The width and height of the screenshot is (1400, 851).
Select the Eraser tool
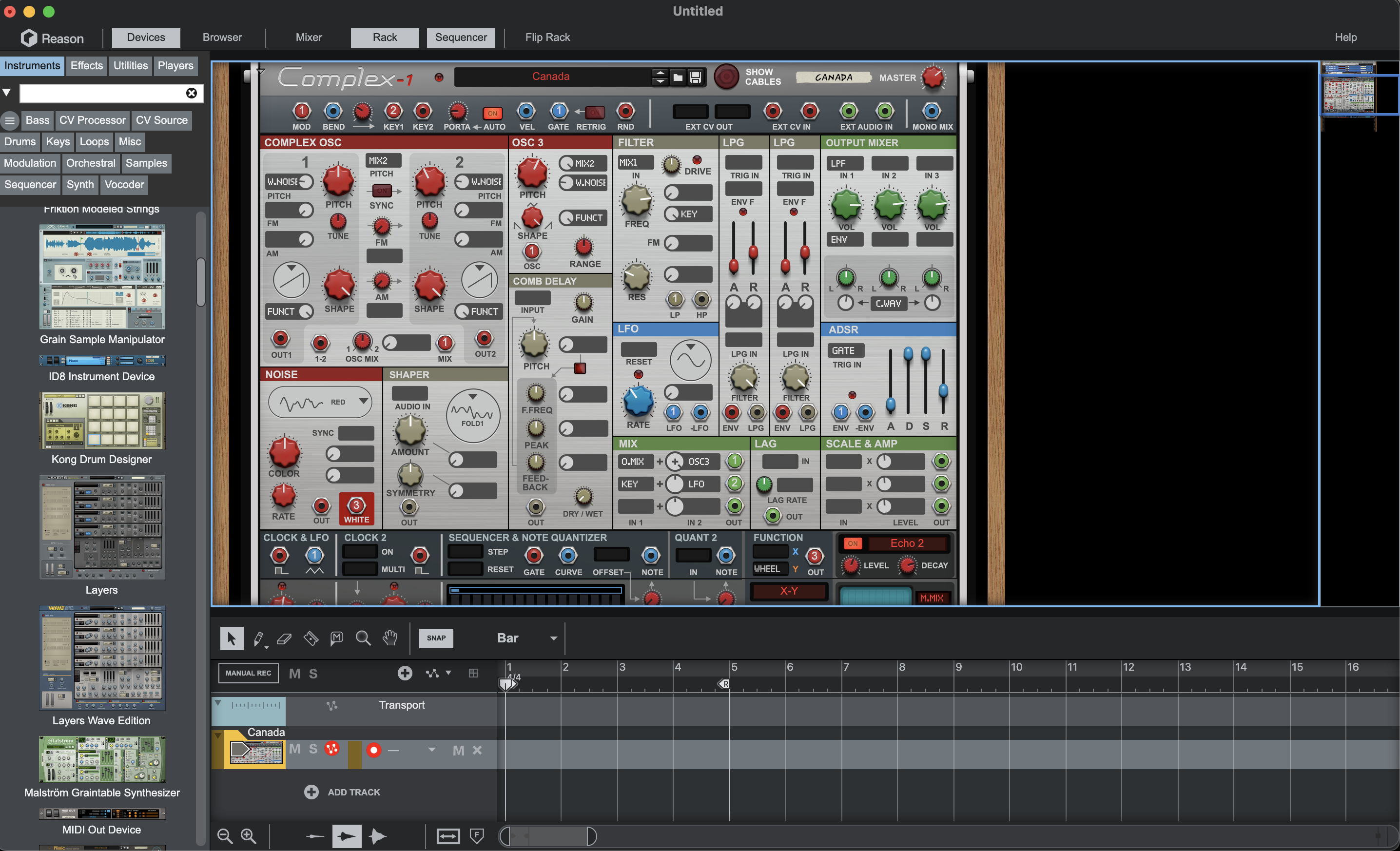(x=284, y=638)
